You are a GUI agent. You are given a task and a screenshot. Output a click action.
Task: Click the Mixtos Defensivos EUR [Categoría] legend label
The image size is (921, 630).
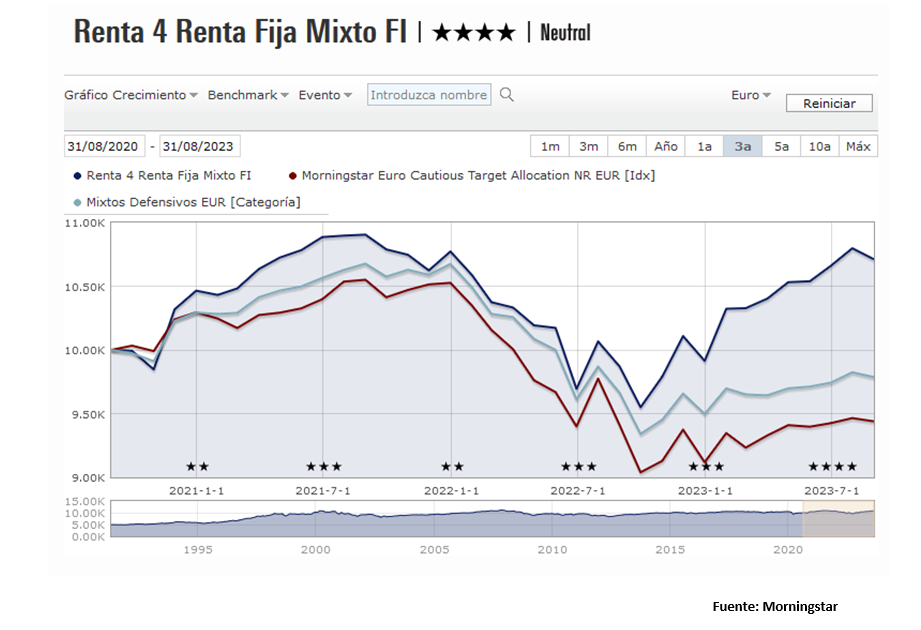pyautogui.click(x=193, y=203)
